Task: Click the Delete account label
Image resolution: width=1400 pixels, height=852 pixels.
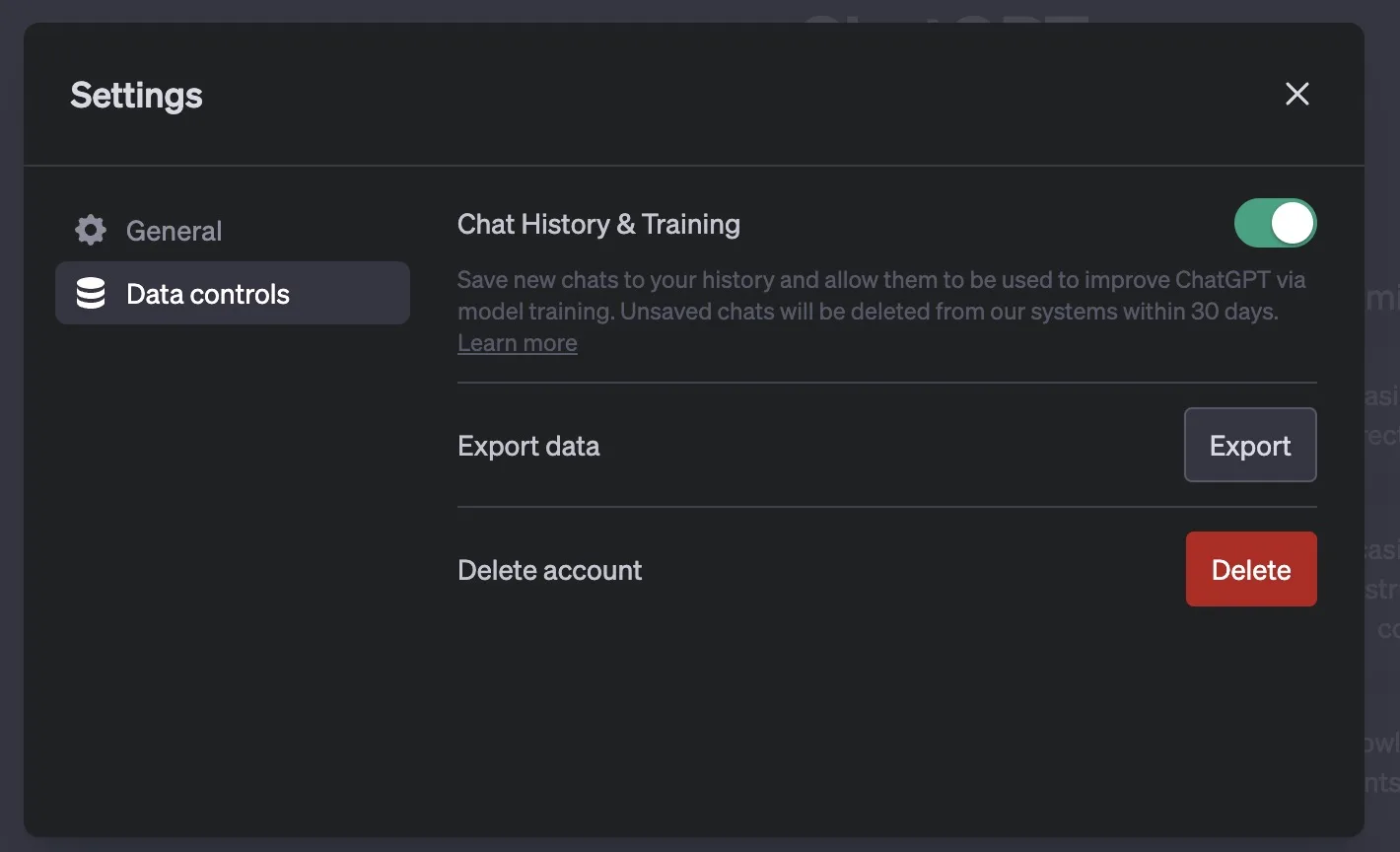Action: pos(549,570)
